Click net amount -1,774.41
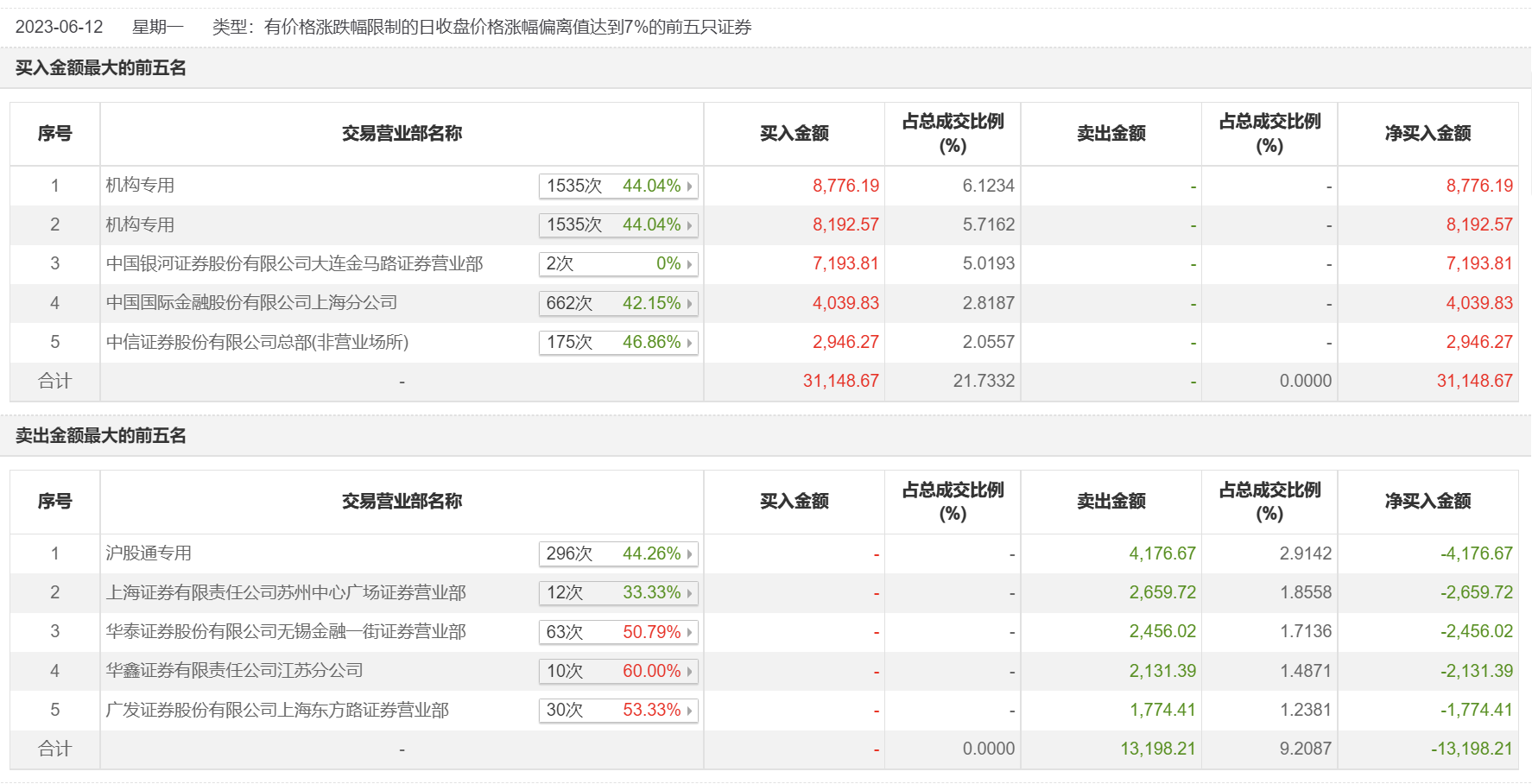This screenshot has height=784, width=1532. [1477, 710]
